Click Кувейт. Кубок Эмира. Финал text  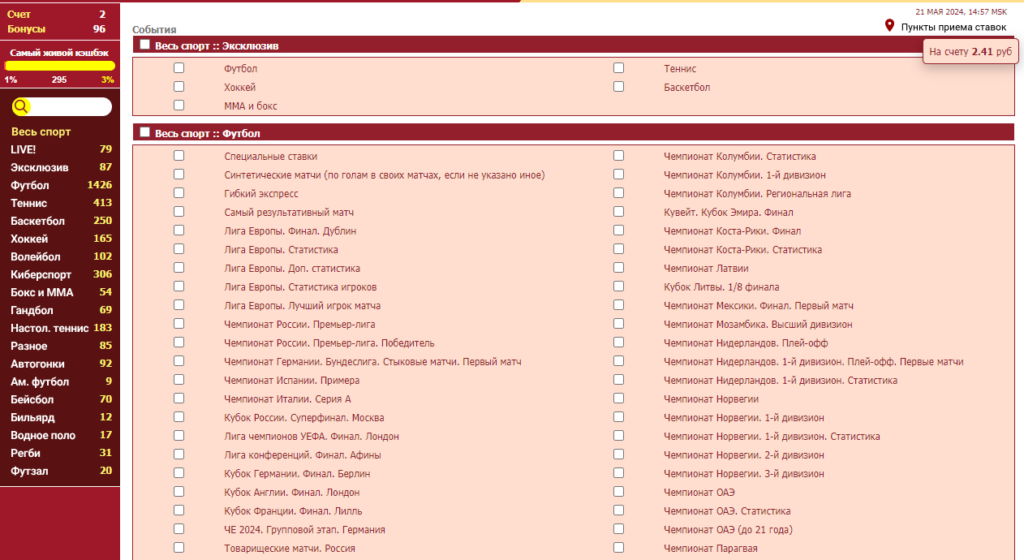(729, 212)
